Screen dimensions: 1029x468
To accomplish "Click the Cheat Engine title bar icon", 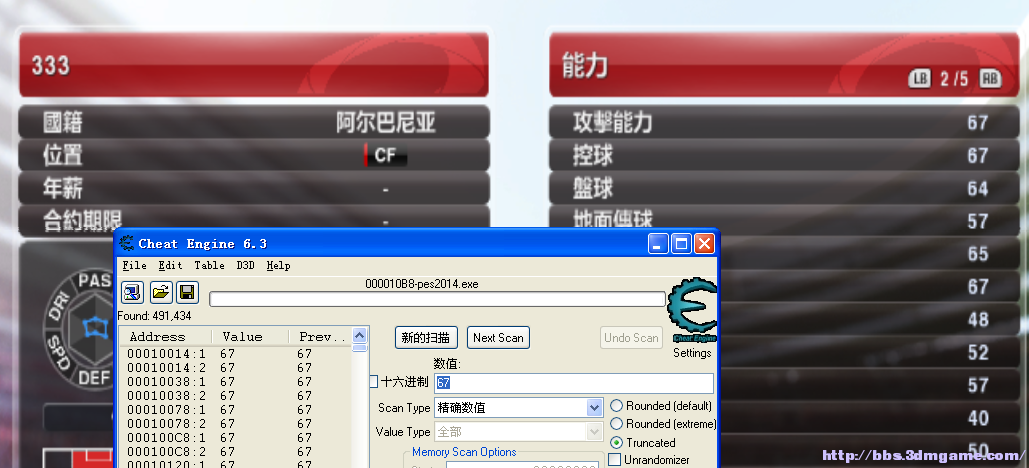I will coord(127,244).
